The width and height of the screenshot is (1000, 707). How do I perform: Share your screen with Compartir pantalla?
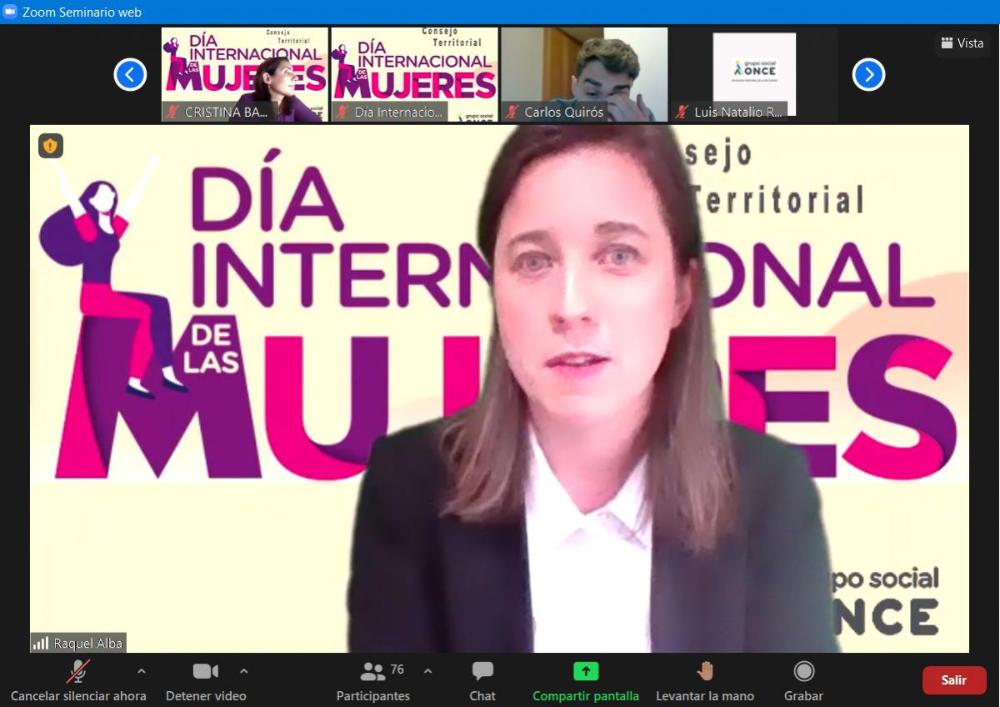point(585,671)
